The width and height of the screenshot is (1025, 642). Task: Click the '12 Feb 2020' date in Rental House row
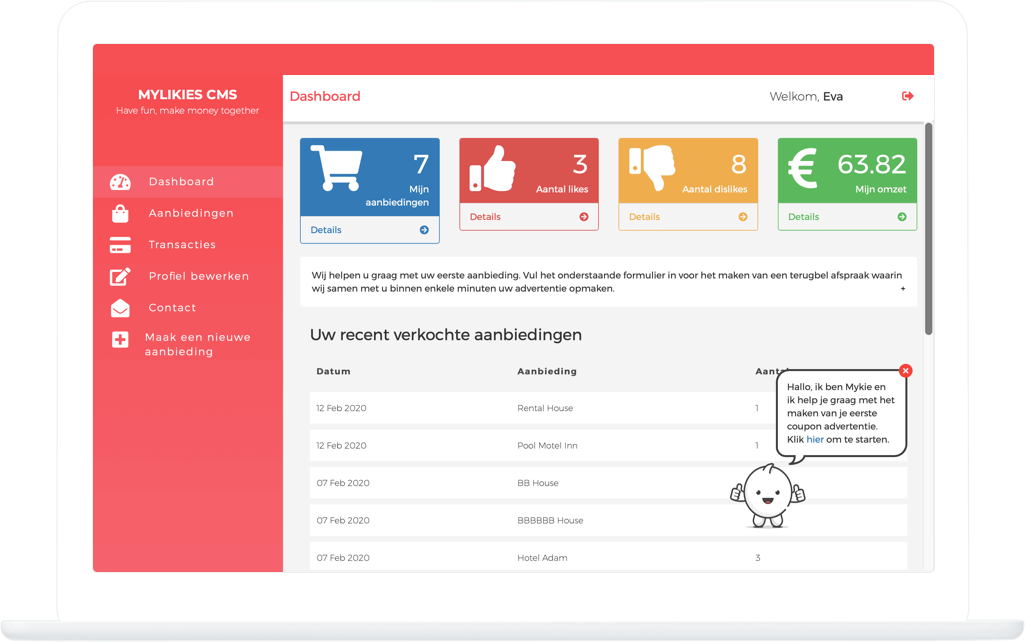click(341, 408)
